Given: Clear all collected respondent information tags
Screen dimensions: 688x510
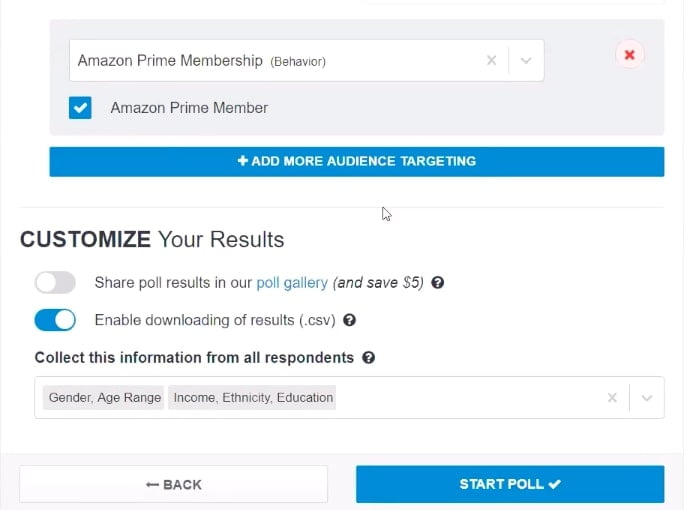Looking at the screenshot, I should (612, 398).
